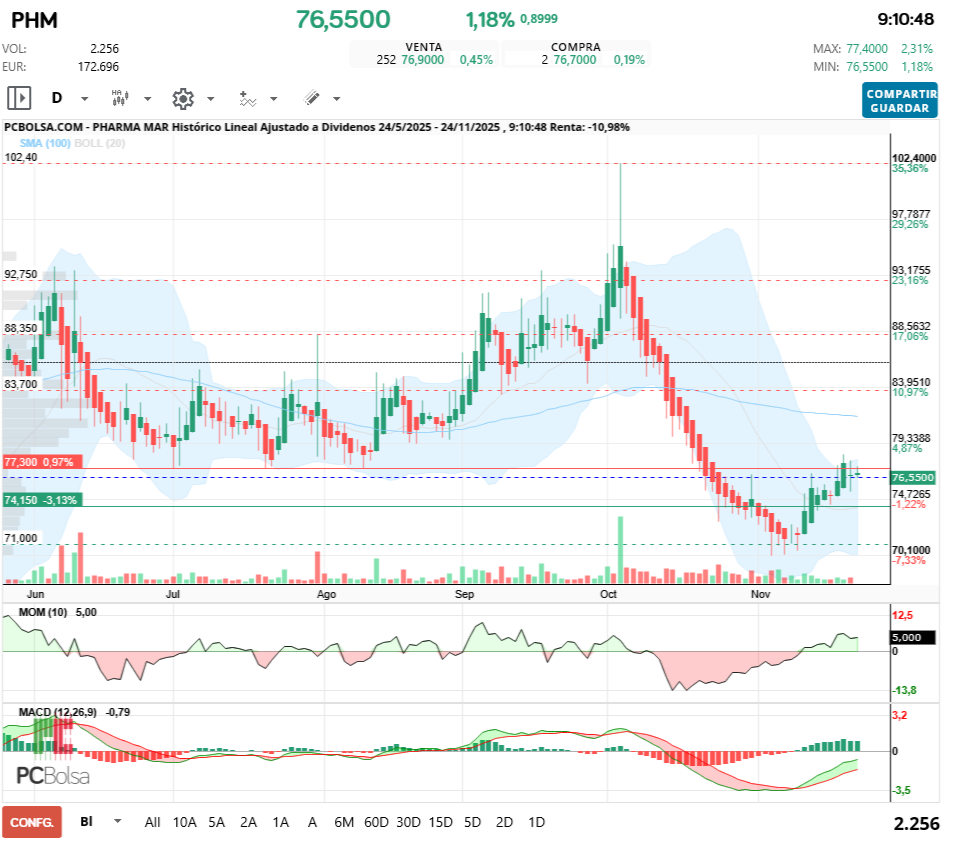Select the 1D time range

coord(536,822)
